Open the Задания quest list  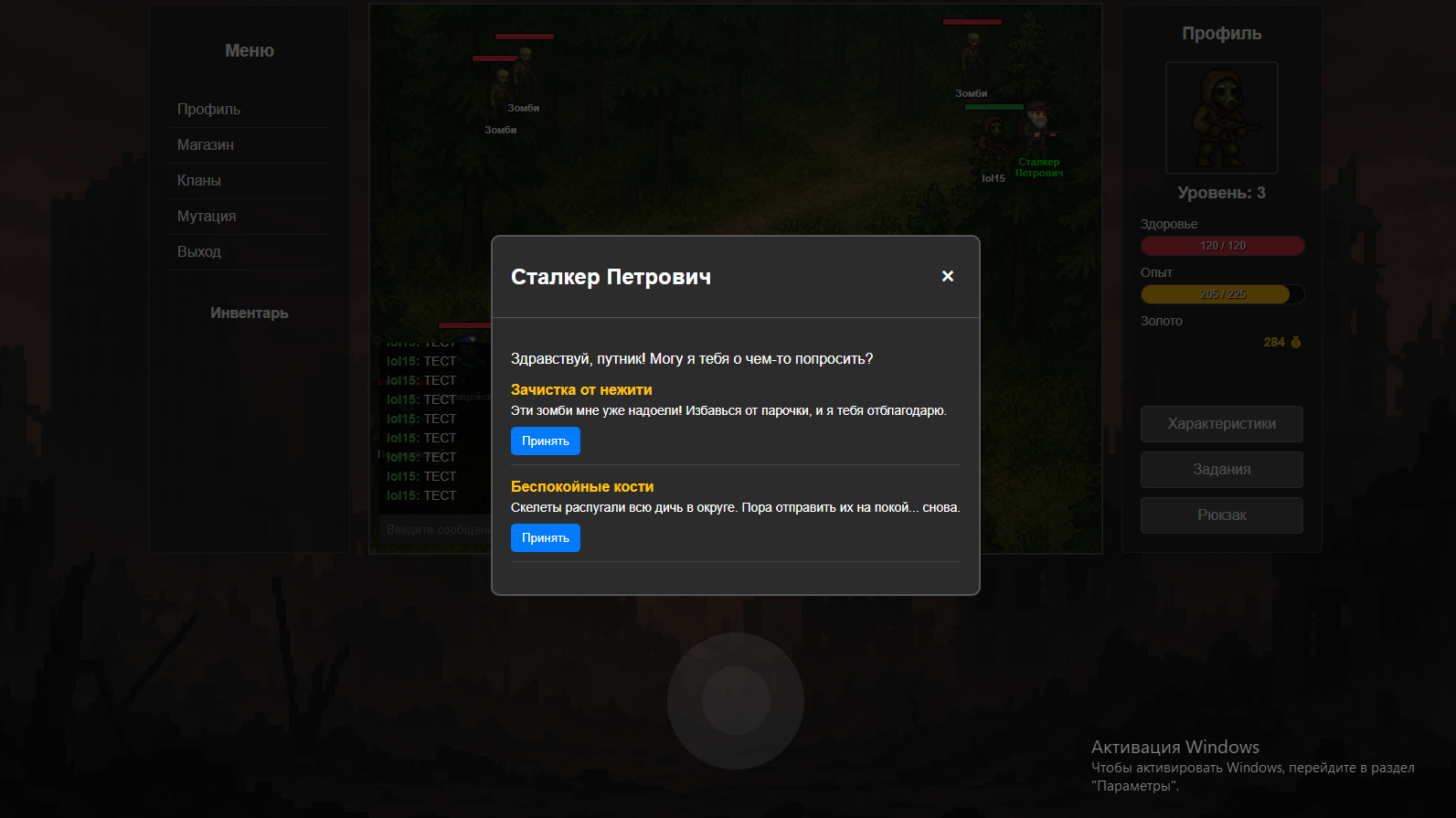[1221, 470]
